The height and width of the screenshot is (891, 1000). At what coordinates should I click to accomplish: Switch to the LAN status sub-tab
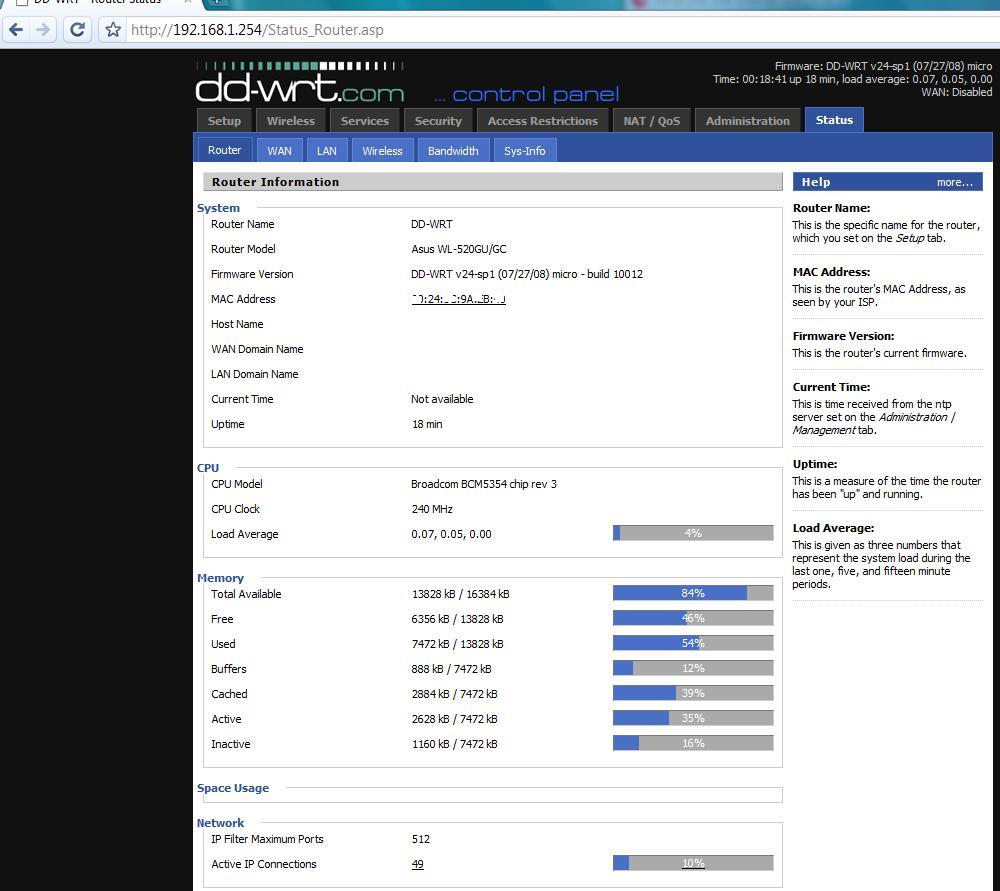pyautogui.click(x=327, y=151)
